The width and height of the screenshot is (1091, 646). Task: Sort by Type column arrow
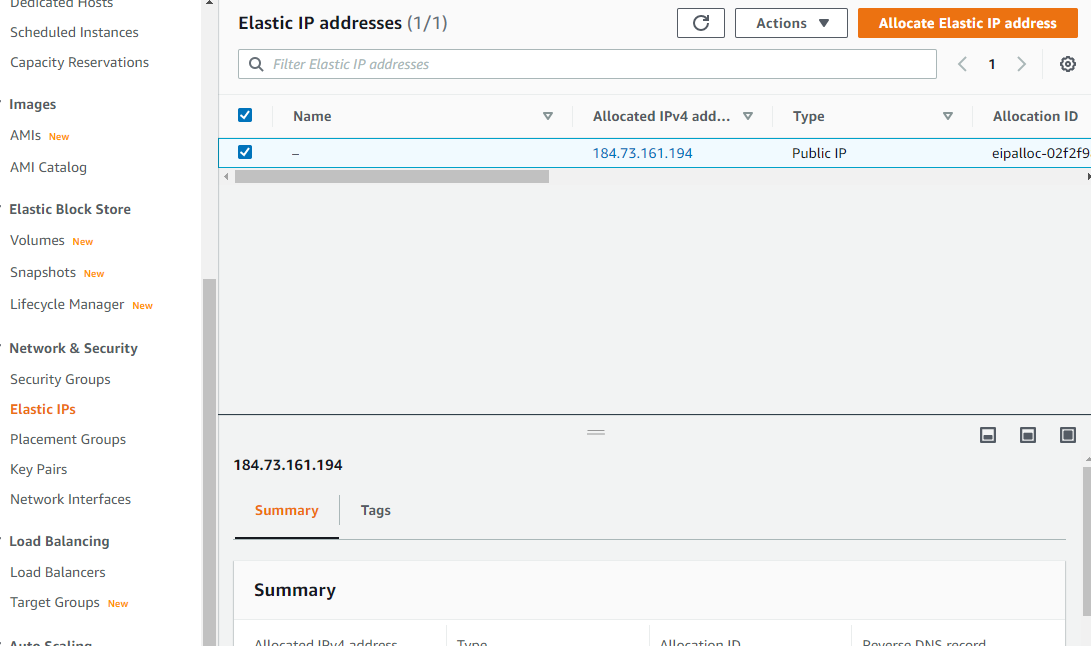(x=948, y=116)
